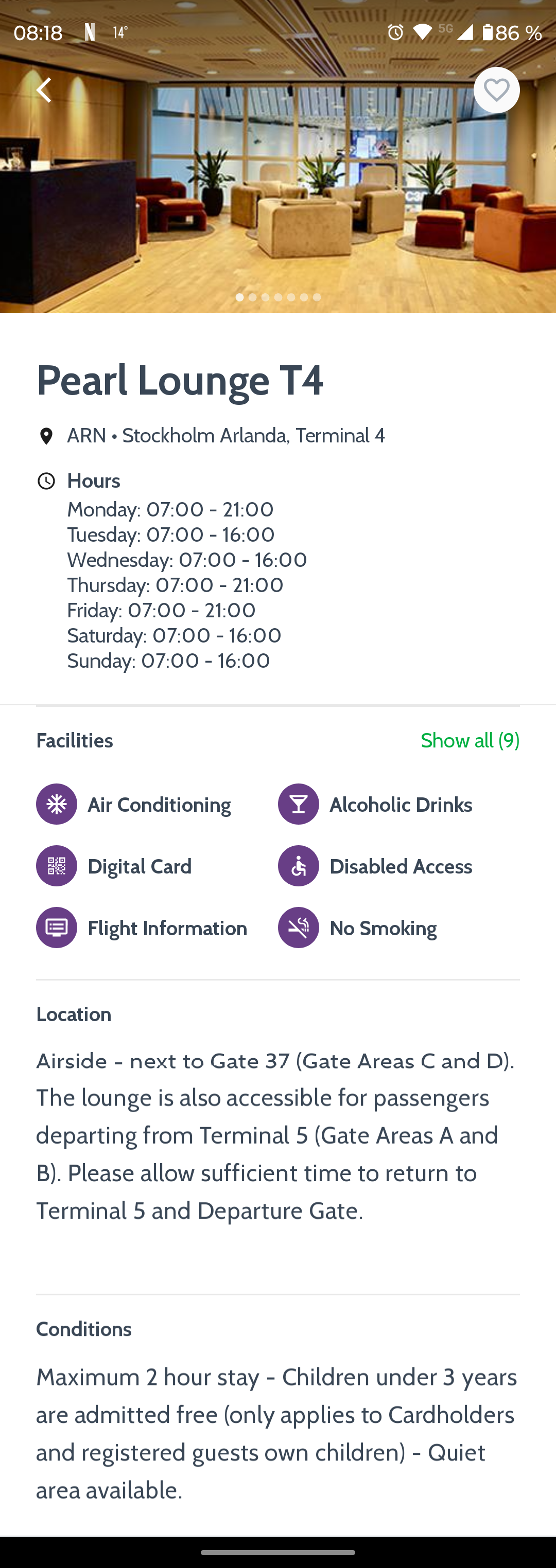Click the clock icon beside Hours
Image resolution: width=556 pixels, height=1568 pixels.
[46, 481]
